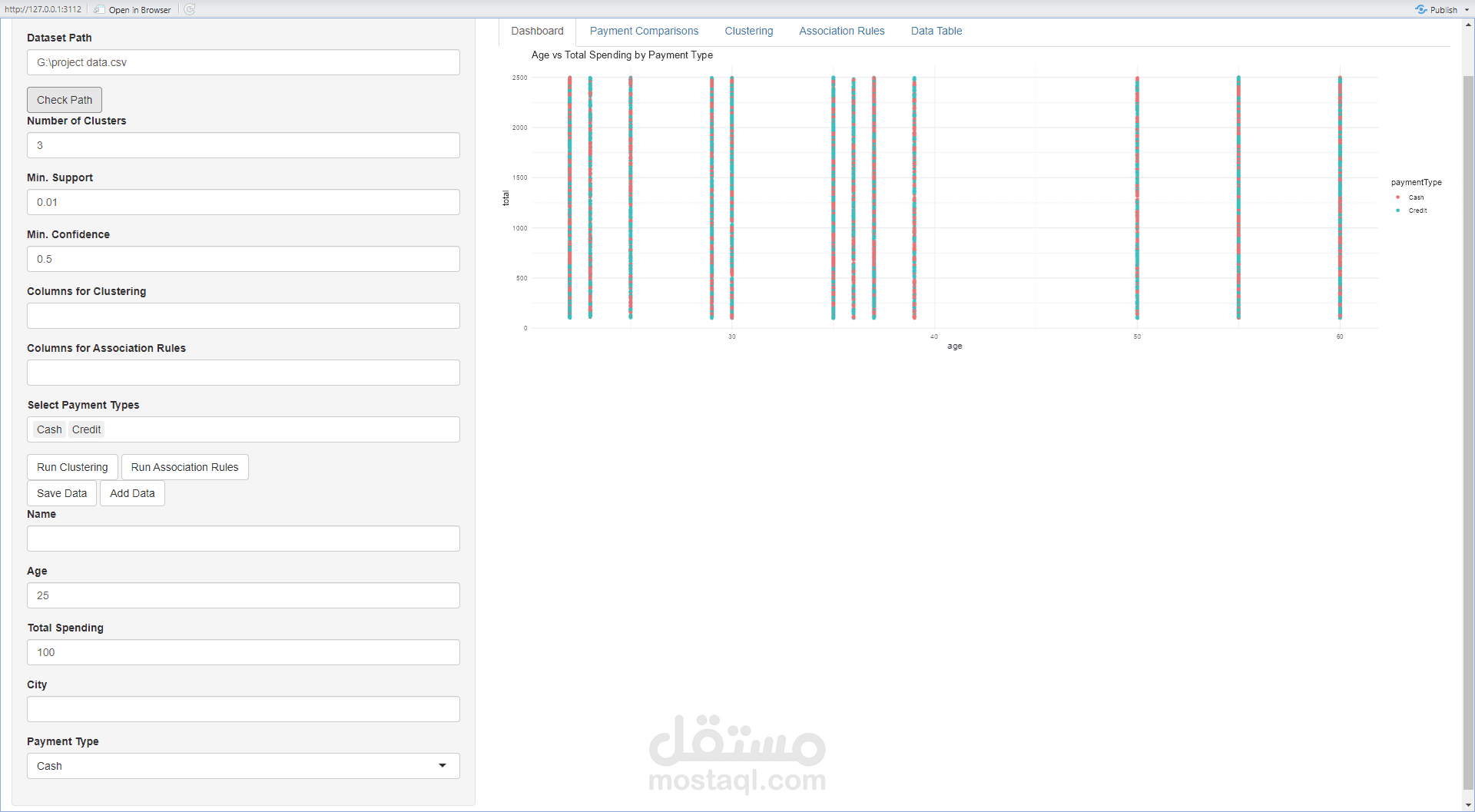Click the blue Publish sync icon
The width and height of the screenshot is (1475, 812).
[1420, 9]
